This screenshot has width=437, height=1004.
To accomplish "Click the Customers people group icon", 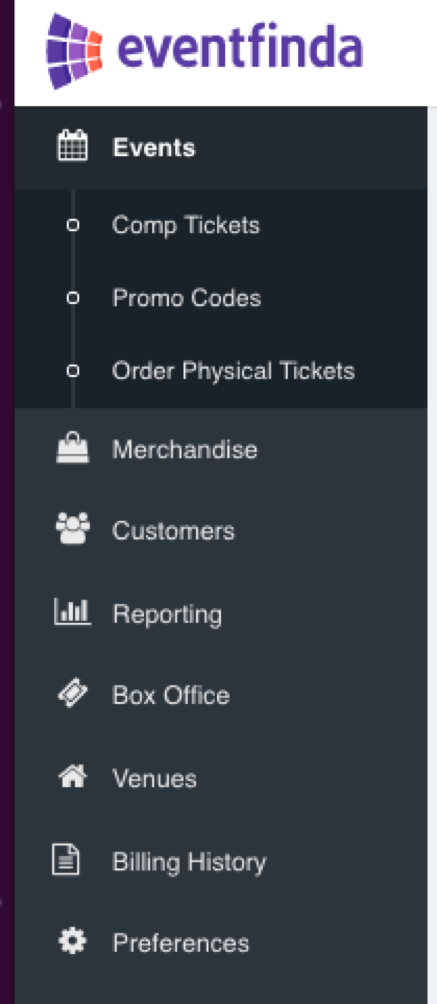I will (72, 530).
